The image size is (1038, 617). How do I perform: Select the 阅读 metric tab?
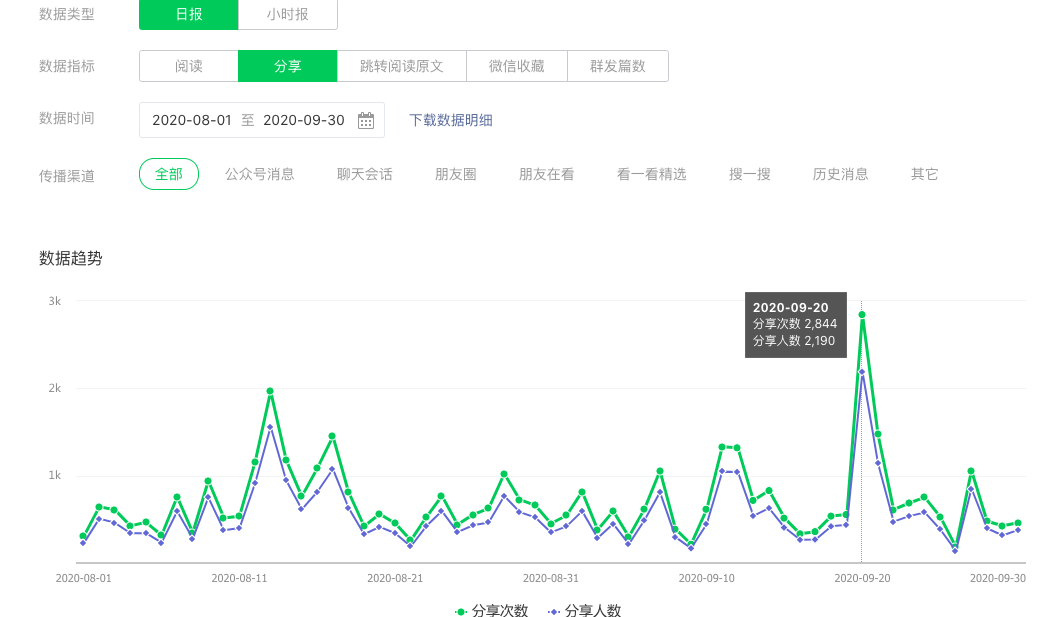point(189,66)
